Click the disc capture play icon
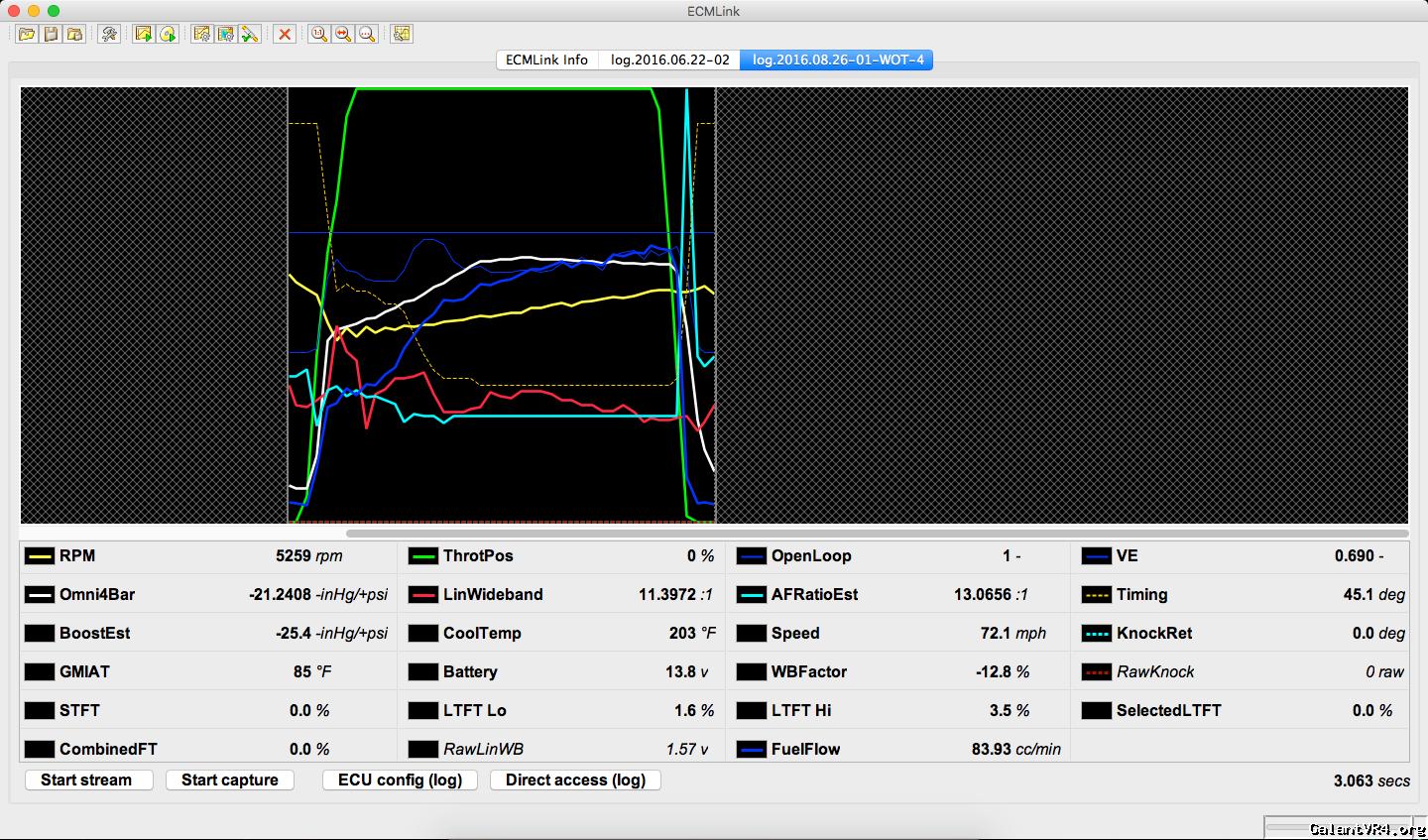Screen dimensions: 1428x840 [168, 34]
